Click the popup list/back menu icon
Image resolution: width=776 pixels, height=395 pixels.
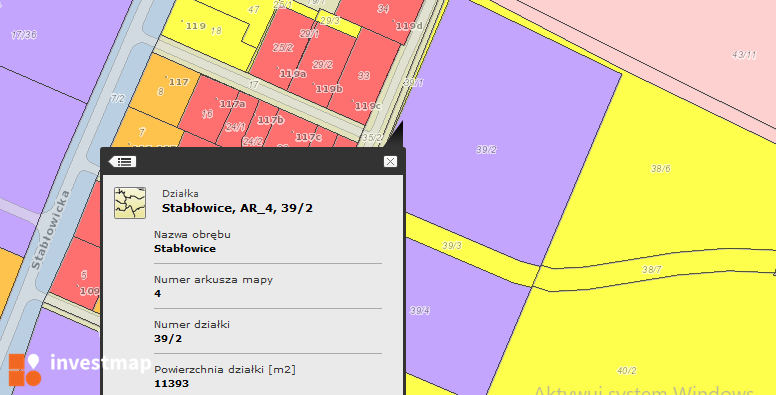coord(122,161)
